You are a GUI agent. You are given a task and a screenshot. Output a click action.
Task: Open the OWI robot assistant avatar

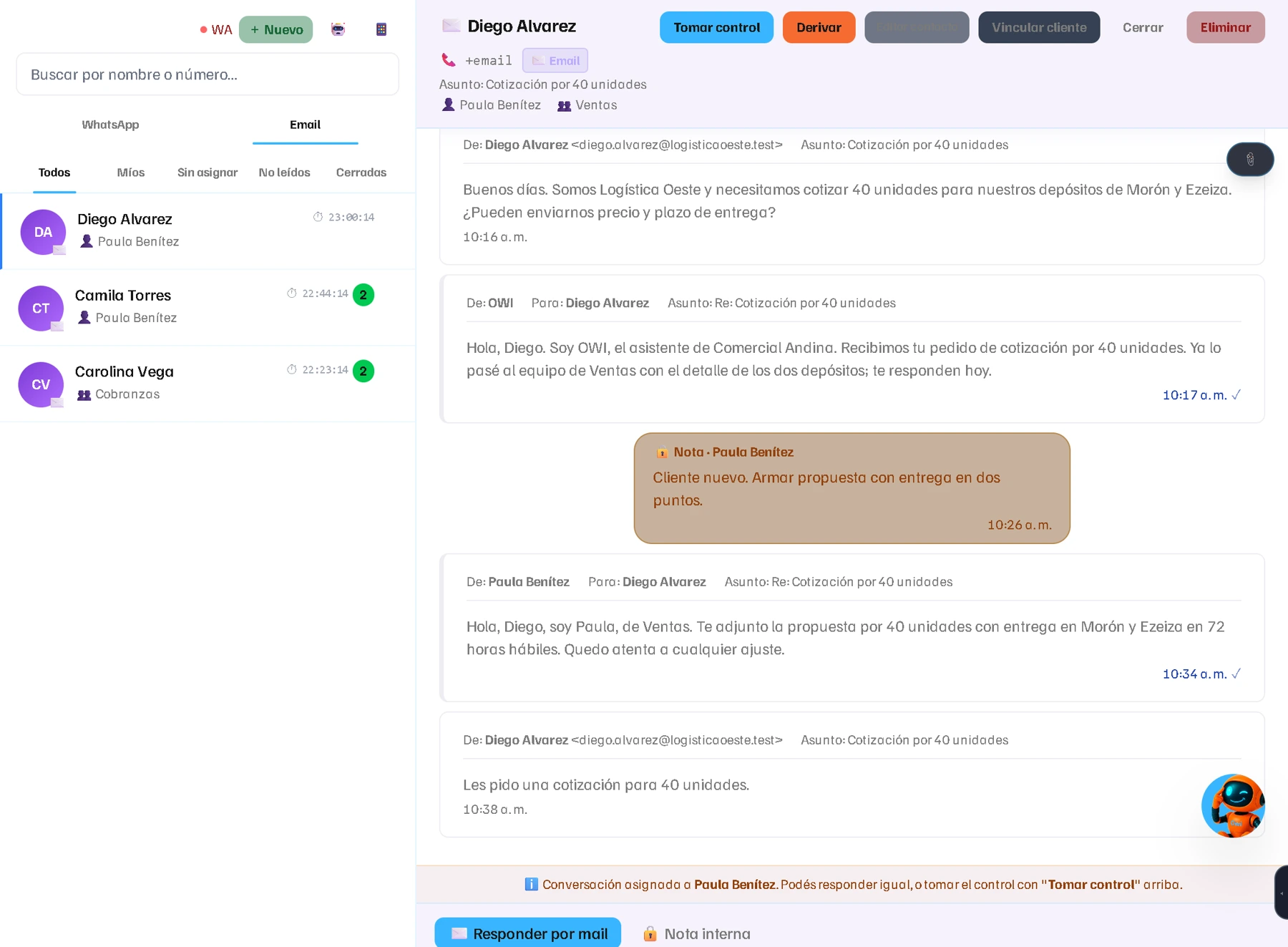(1233, 806)
